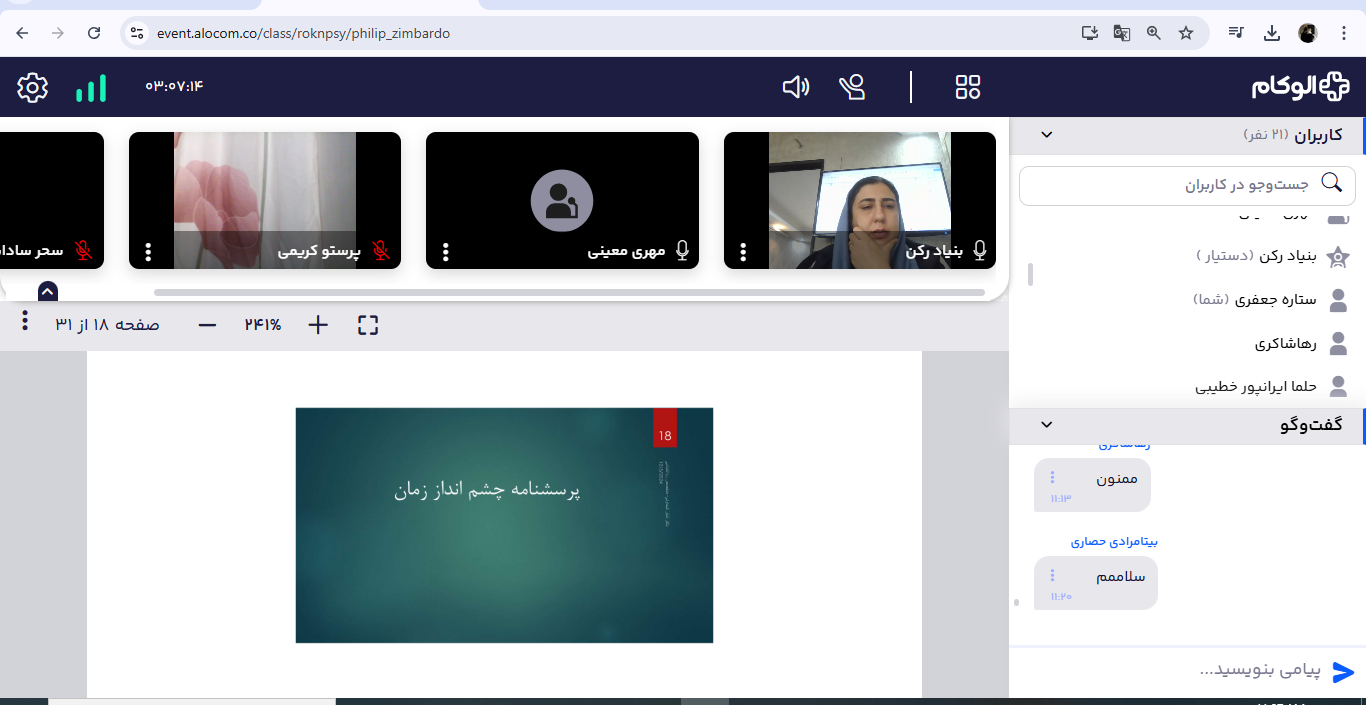1366x705 pixels.
Task: Collapse the کاربران users panel chevron
Action: point(1047,135)
